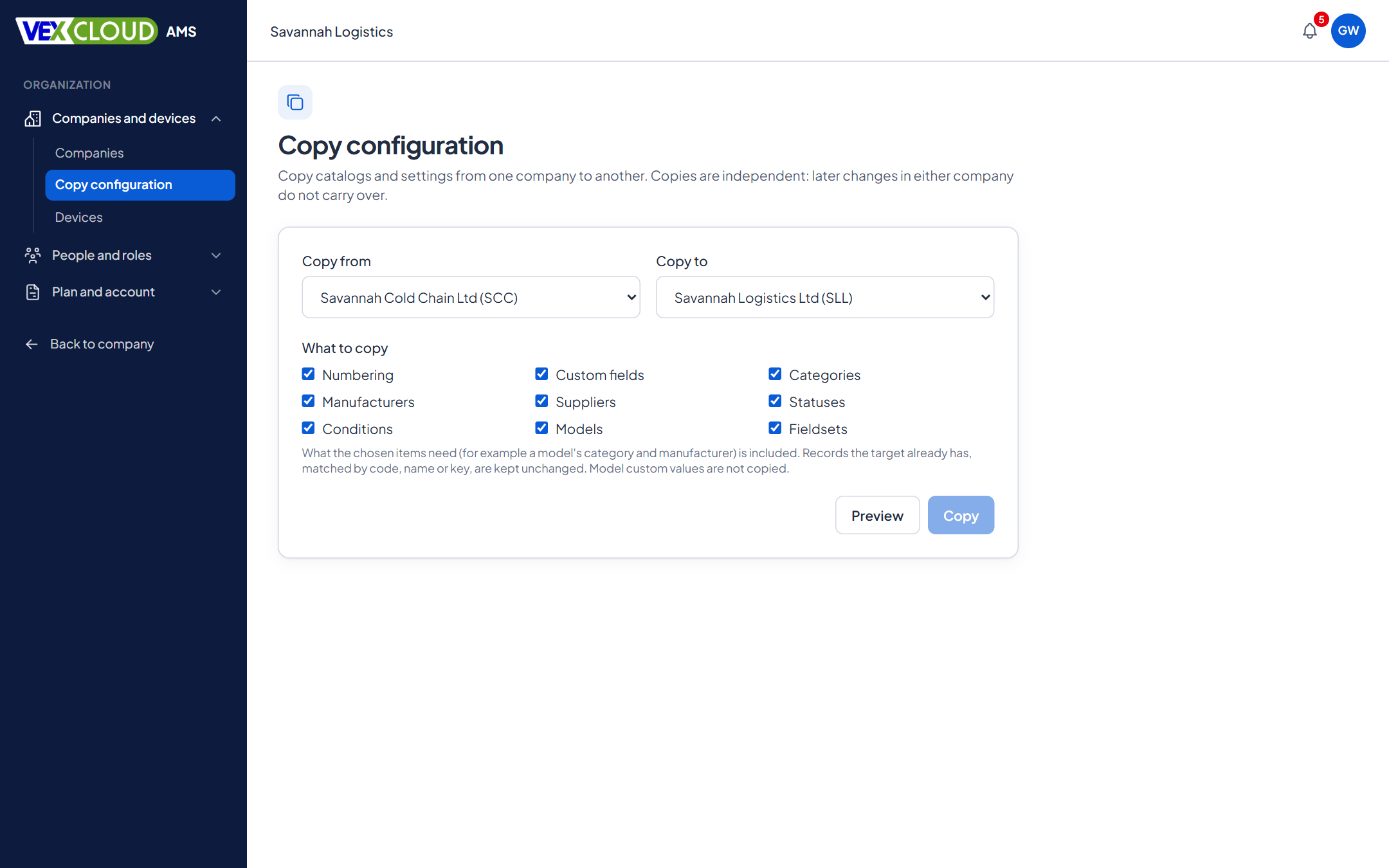
Task: Click the Companies and devices menu label
Action: coord(123,118)
